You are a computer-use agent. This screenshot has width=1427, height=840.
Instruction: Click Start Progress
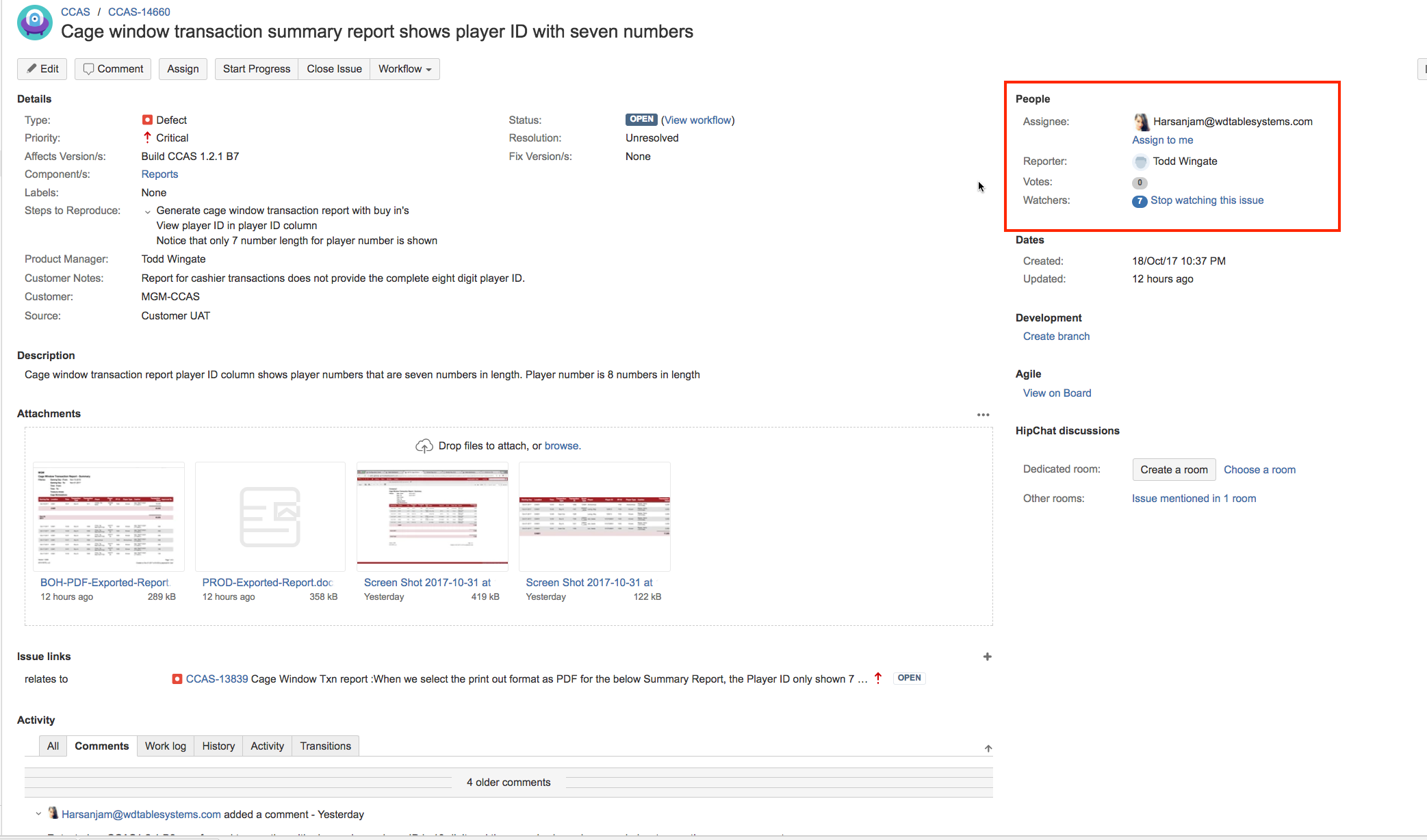pos(257,69)
